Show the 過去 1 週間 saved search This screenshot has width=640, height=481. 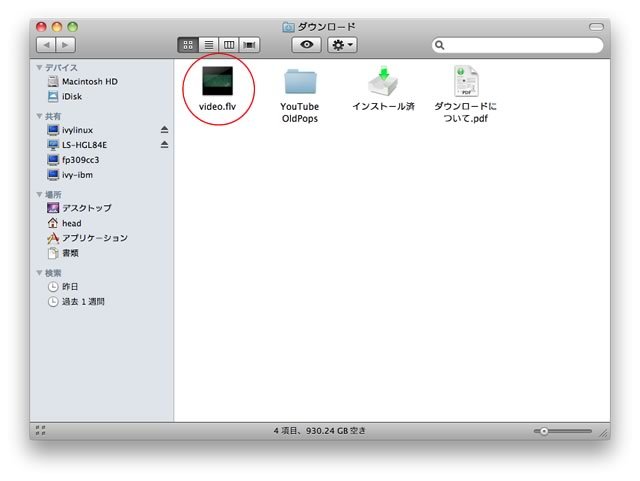click(x=82, y=301)
